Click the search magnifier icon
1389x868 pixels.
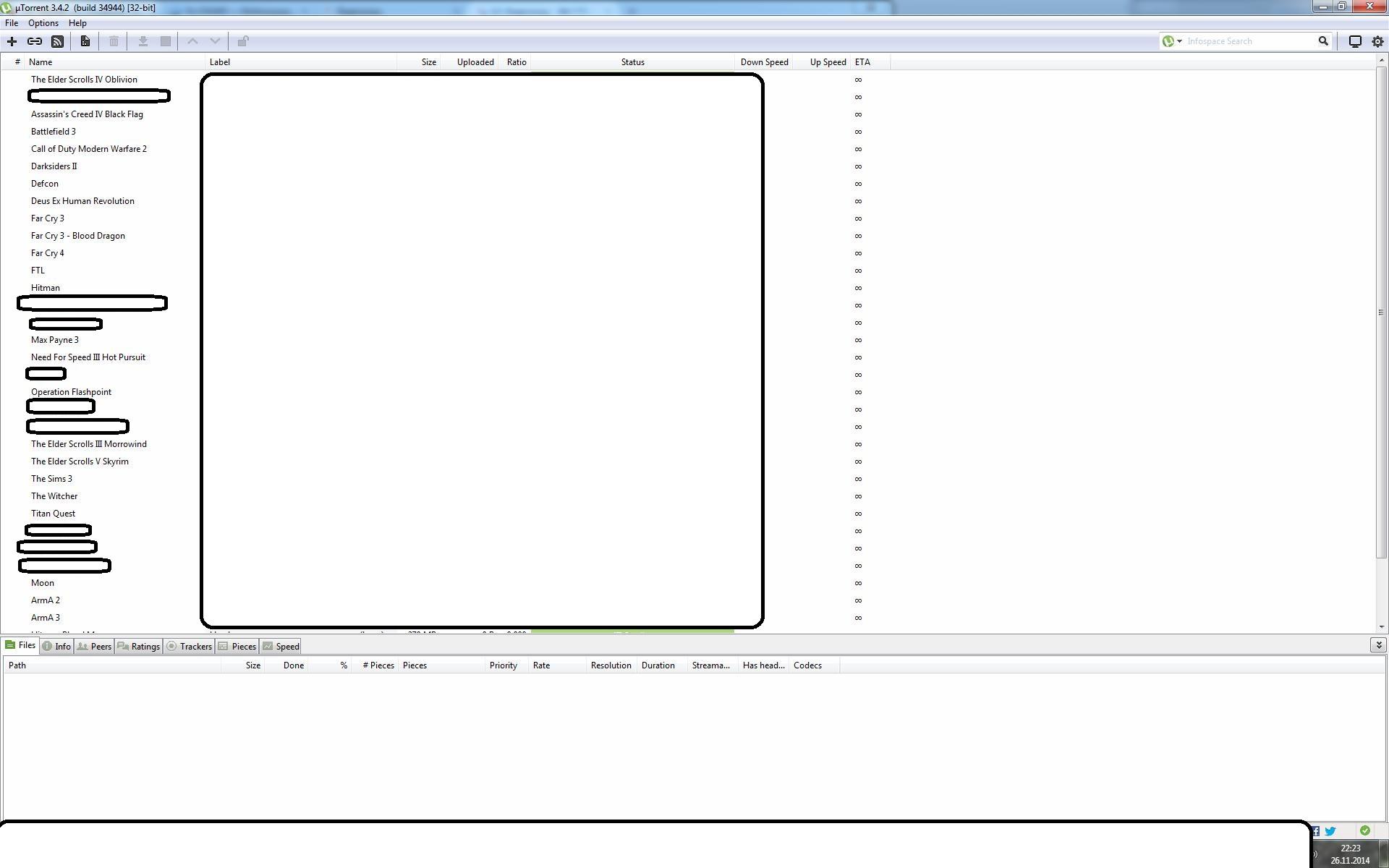click(x=1323, y=41)
